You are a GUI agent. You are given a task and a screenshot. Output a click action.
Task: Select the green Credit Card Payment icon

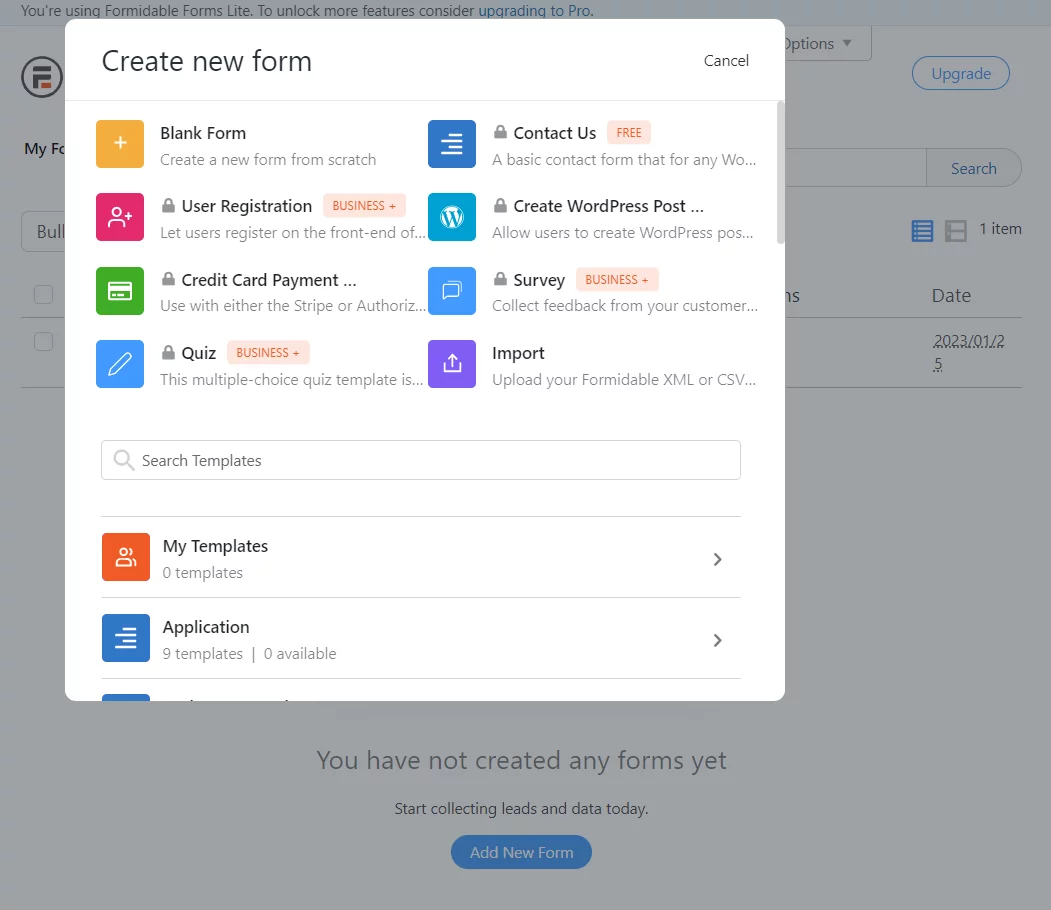click(x=120, y=291)
